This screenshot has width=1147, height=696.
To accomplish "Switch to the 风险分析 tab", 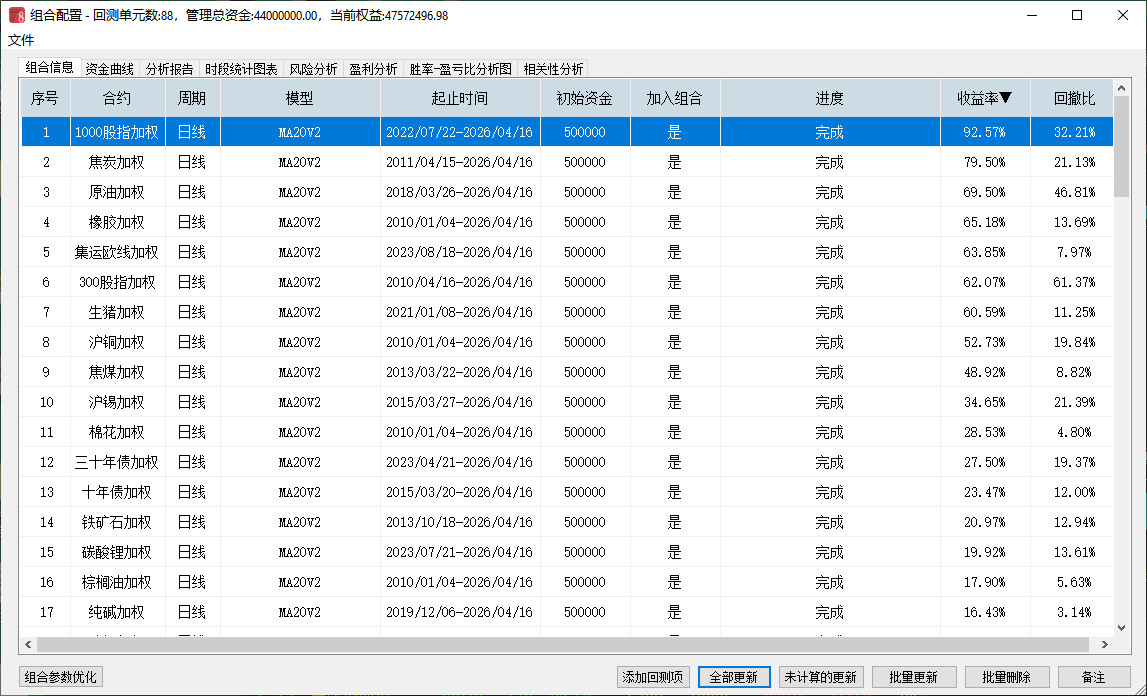I will (313, 69).
